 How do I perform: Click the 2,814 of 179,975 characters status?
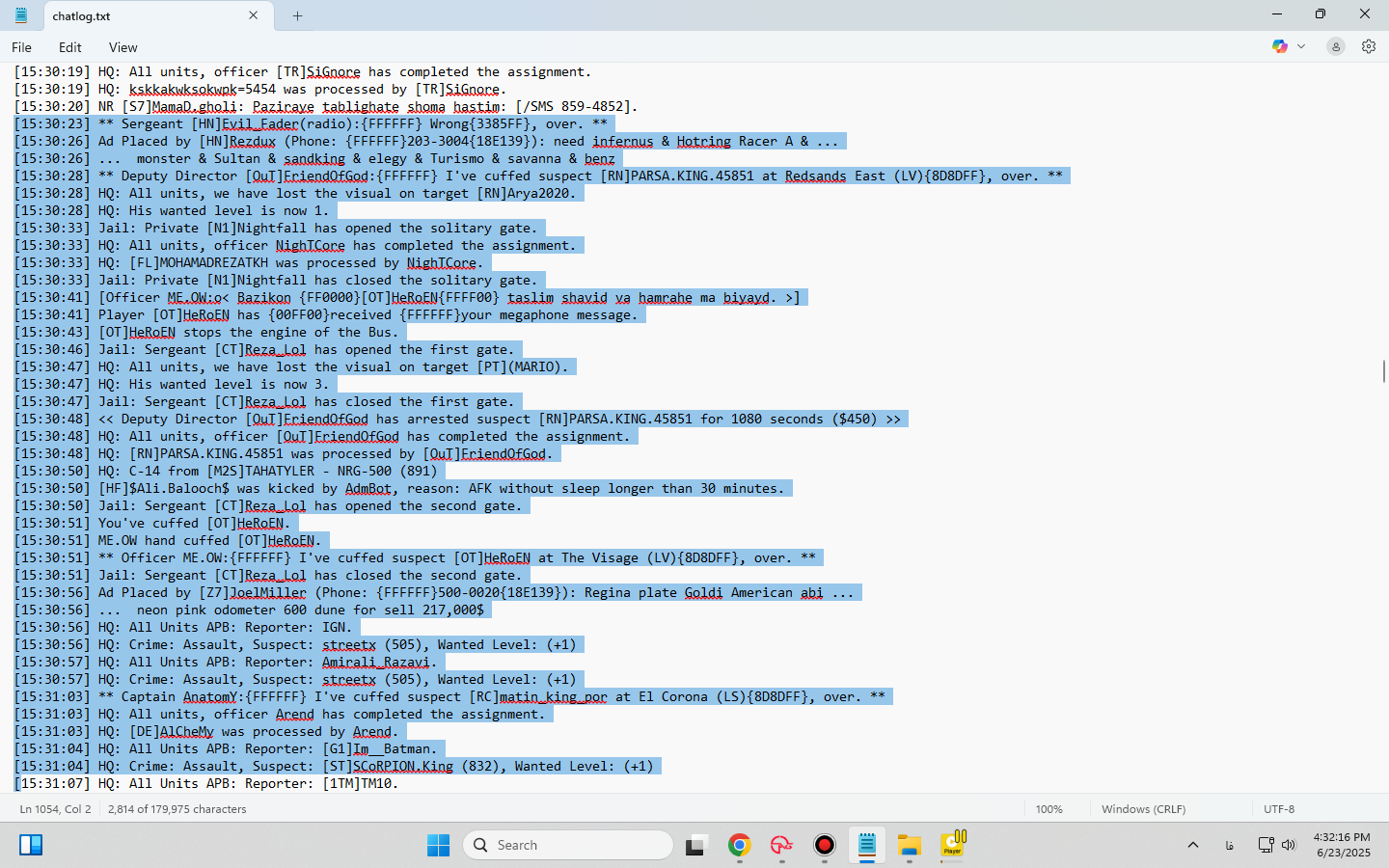pos(177,809)
